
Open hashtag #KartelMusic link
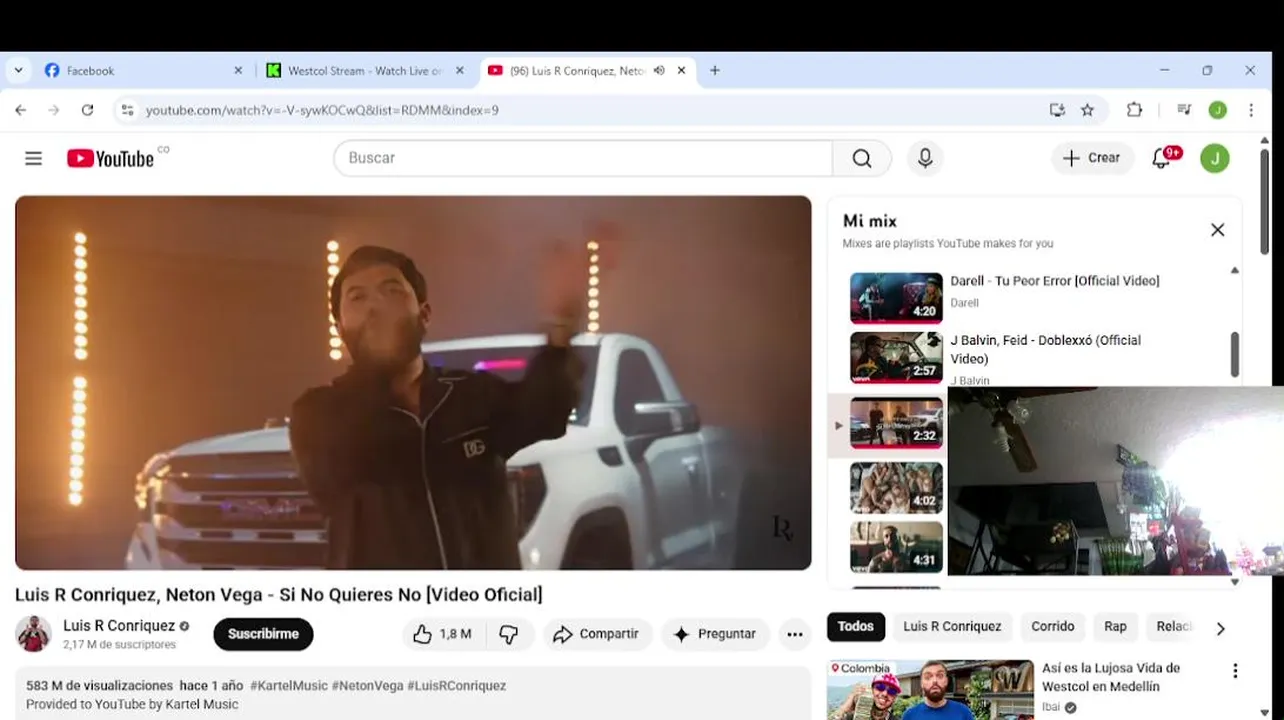(x=288, y=686)
